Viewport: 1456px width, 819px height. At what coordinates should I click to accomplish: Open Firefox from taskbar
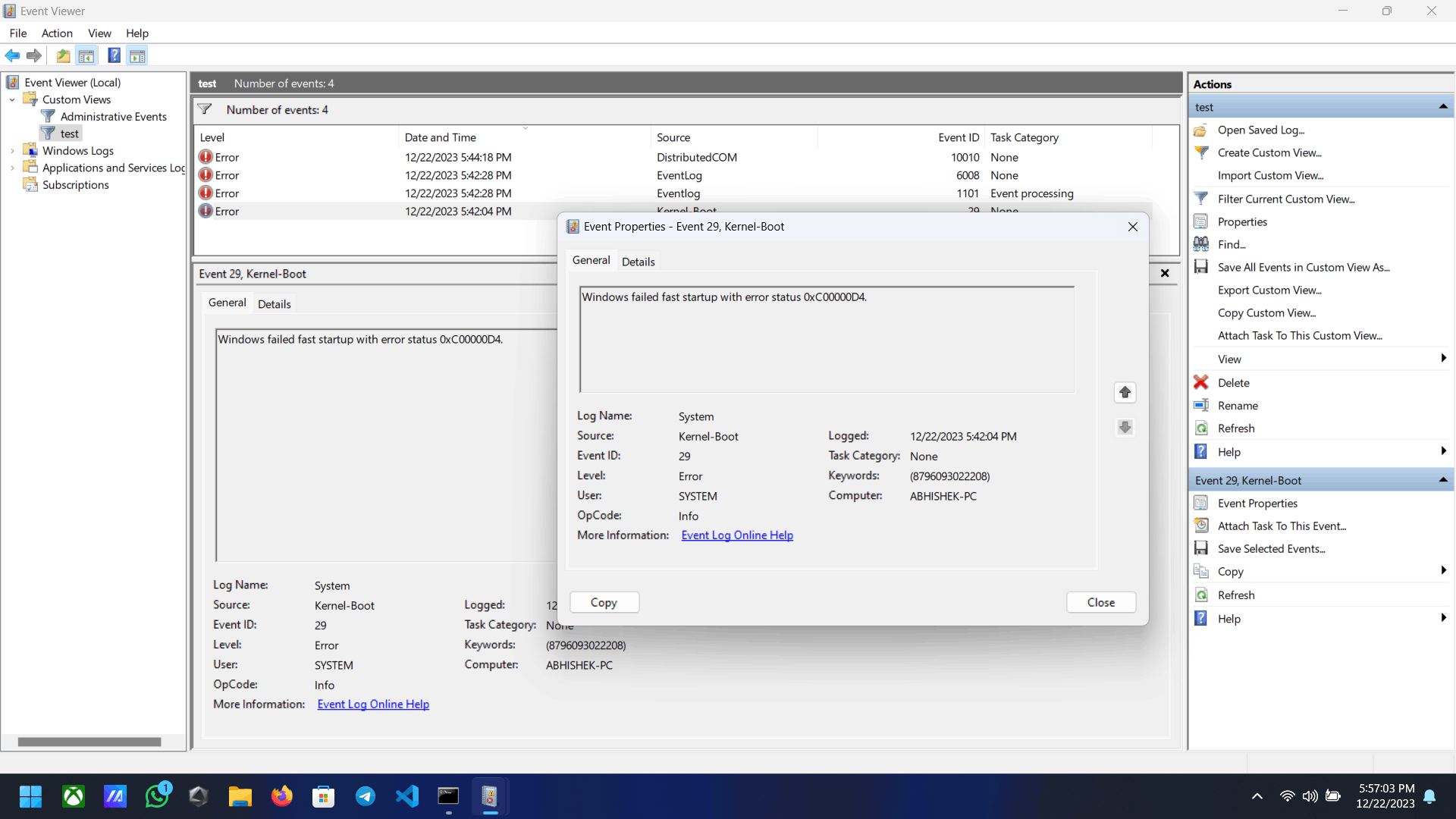[282, 796]
